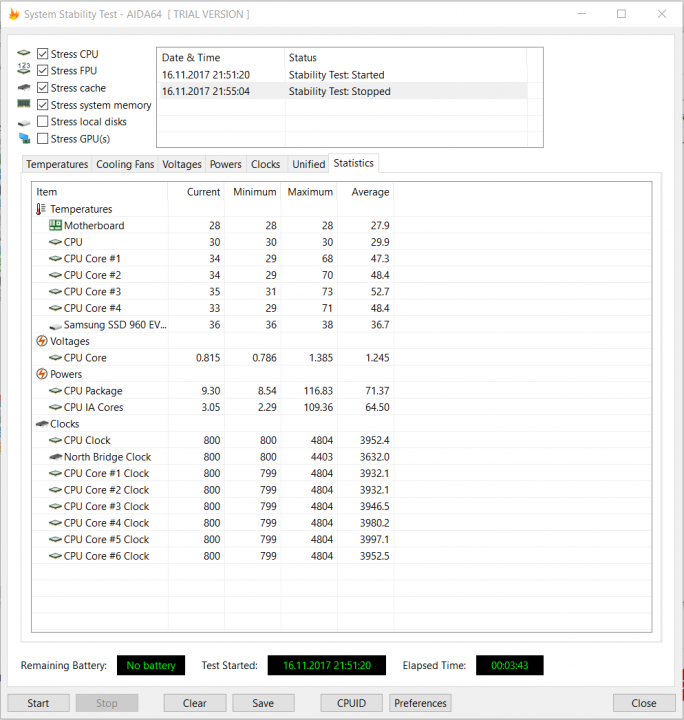Uncheck the Stress FPU checkbox

(43, 70)
